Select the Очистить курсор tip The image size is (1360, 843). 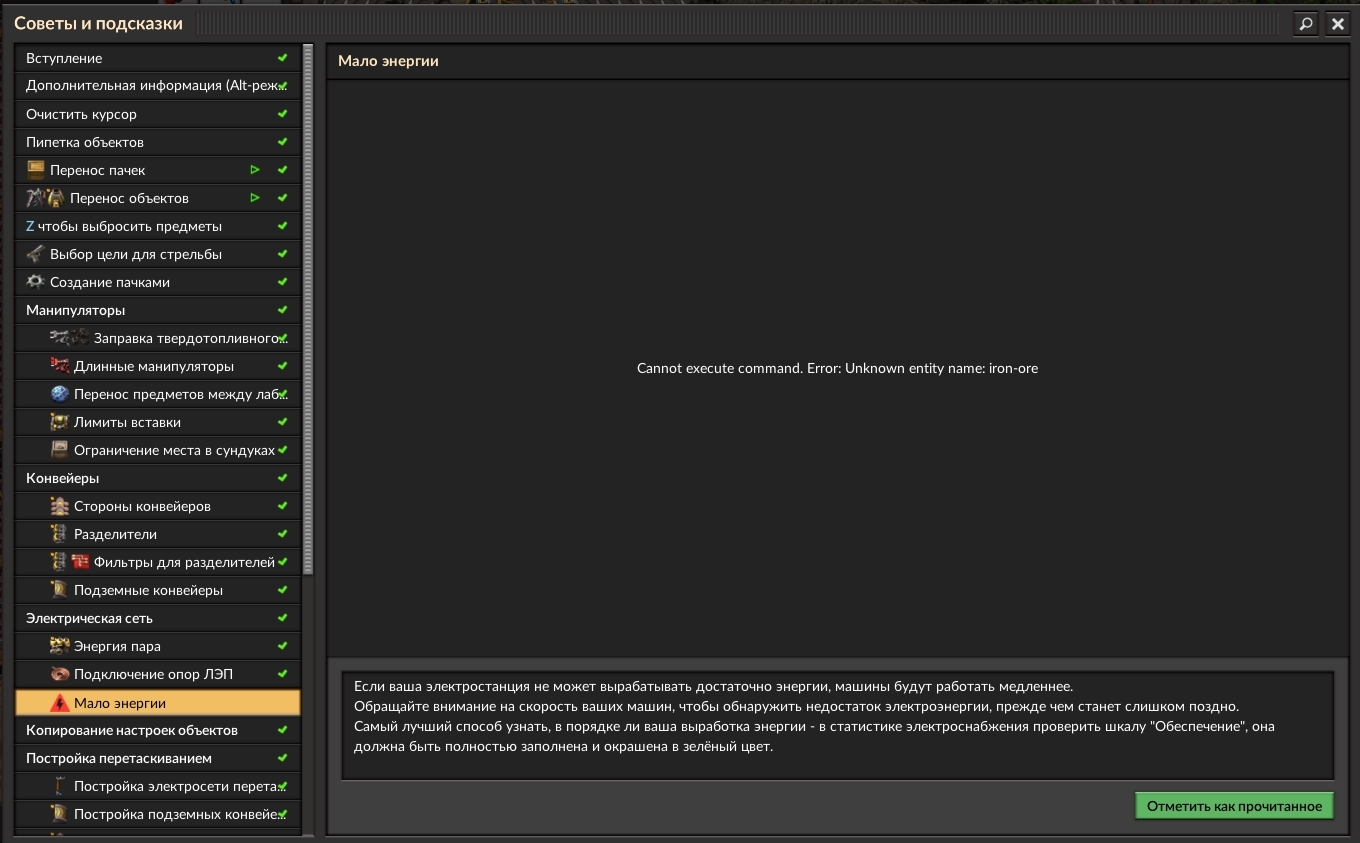coord(158,114)
